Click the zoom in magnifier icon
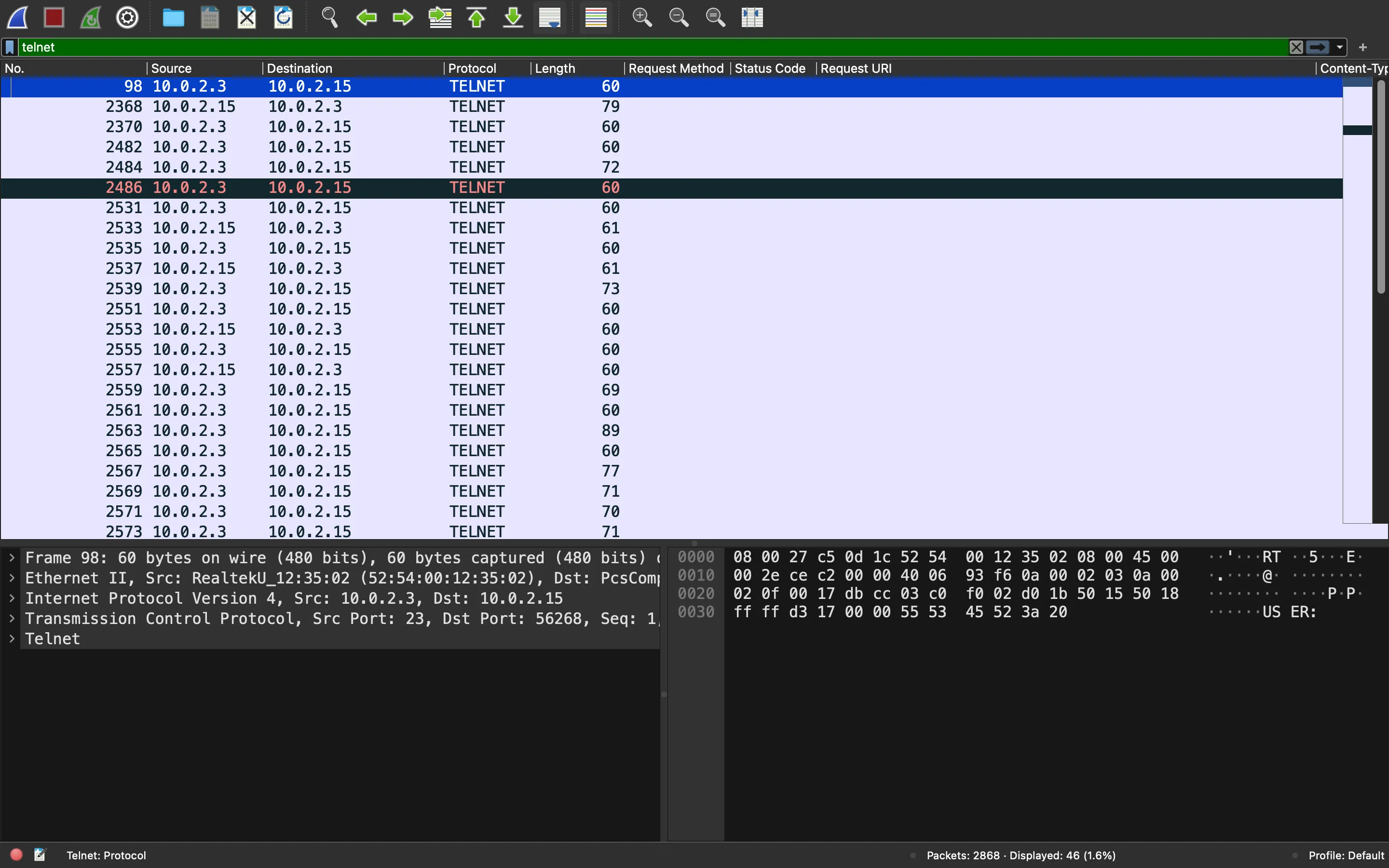This screenshot has height=868, width=1389. click(641, 17)
